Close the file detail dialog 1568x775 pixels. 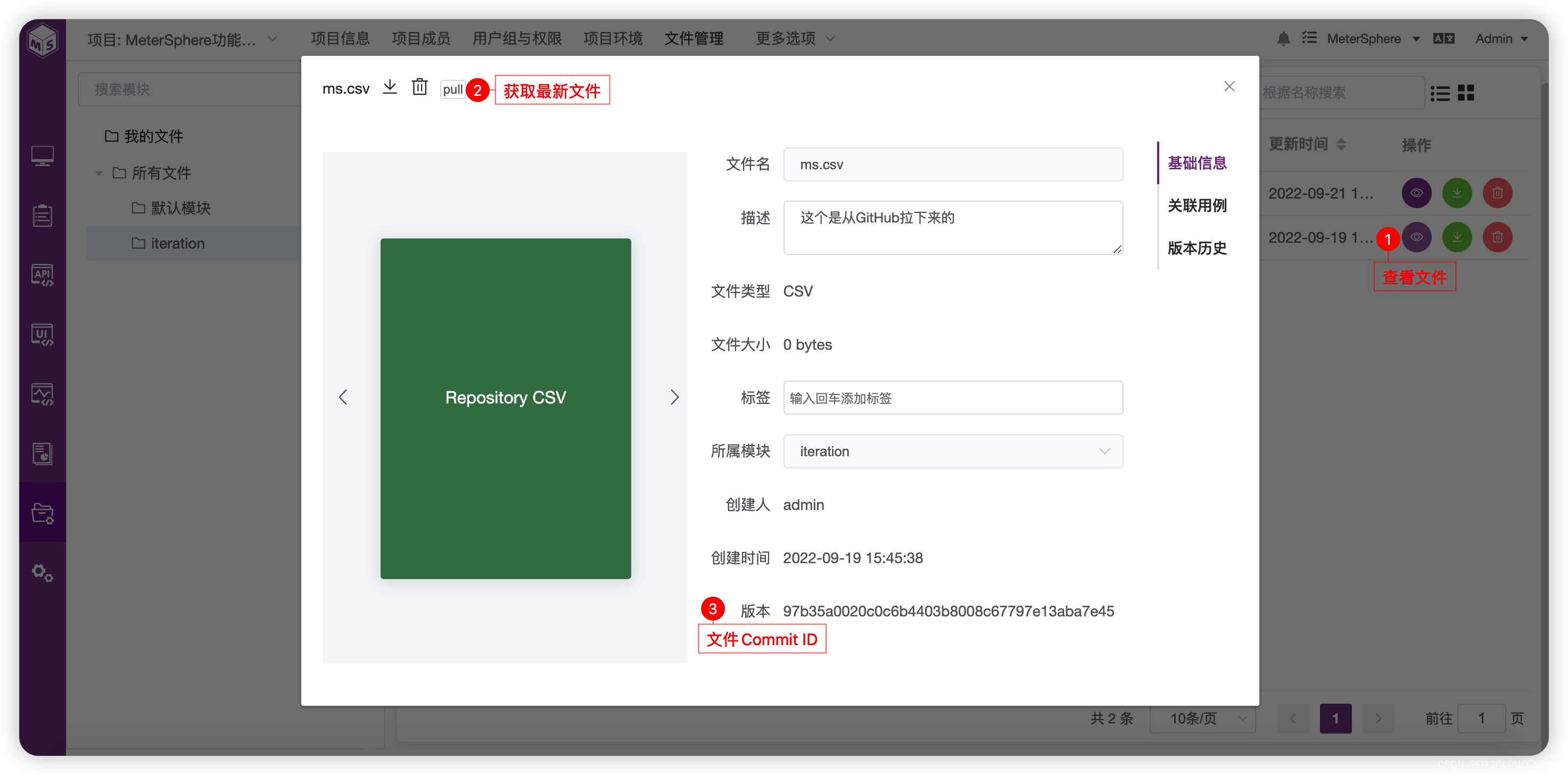click(1229, 86)
